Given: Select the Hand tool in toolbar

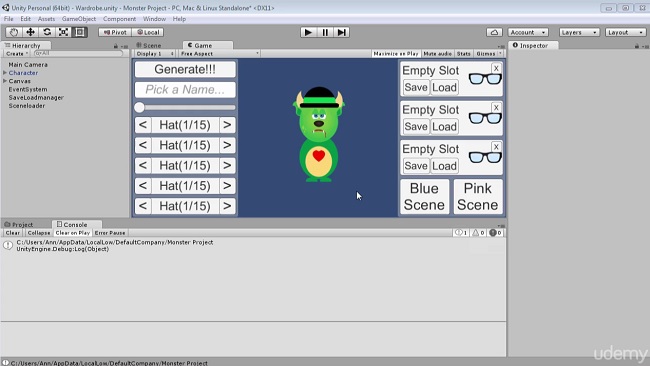Looking at the screenshot, I should tap(14, 32).
